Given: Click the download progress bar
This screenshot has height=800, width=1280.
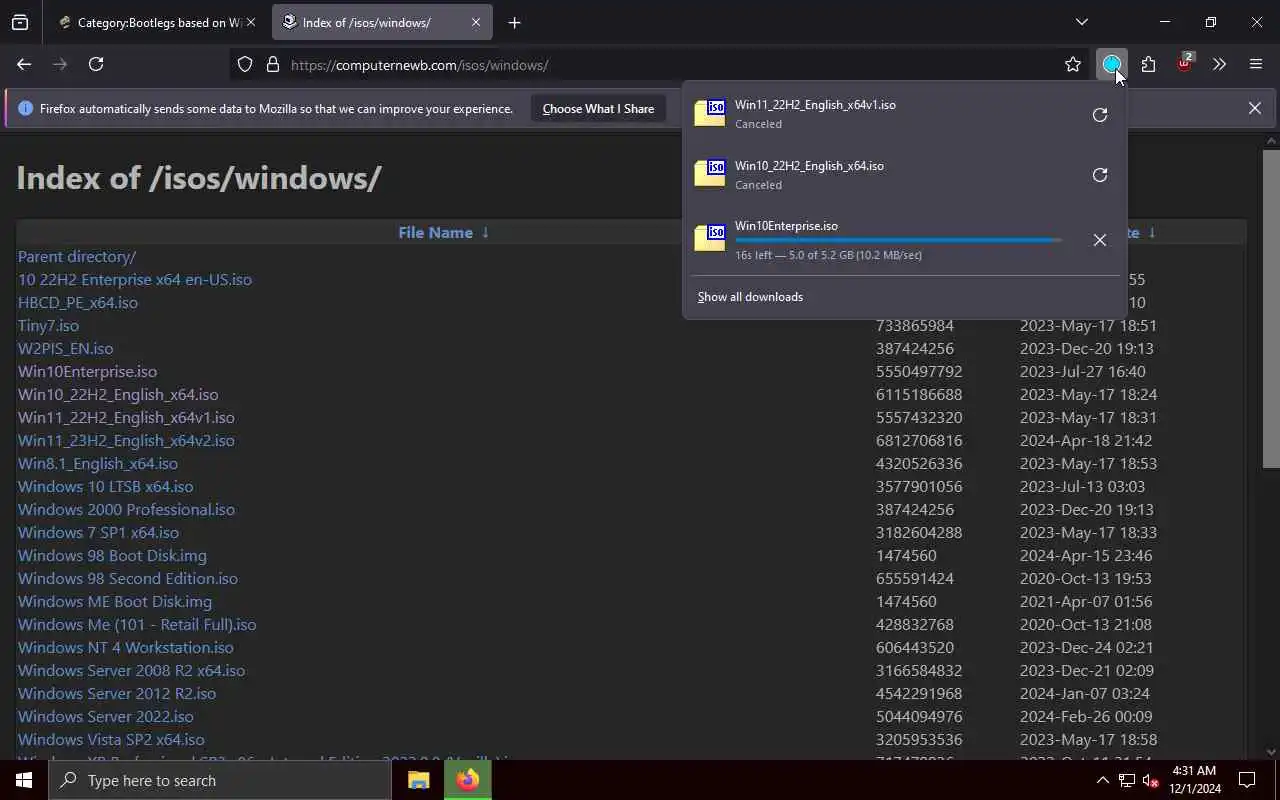Looking at the screenshot, I should click(x=898, y=240).
